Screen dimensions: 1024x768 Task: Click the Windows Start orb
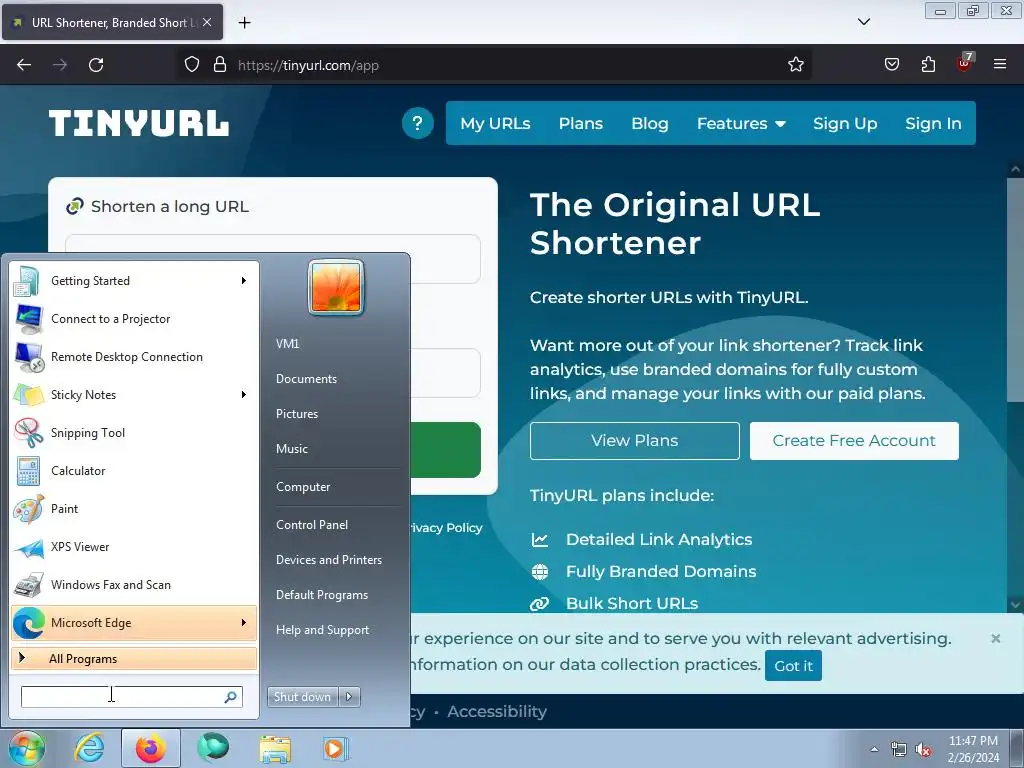[x=25, y=748]
